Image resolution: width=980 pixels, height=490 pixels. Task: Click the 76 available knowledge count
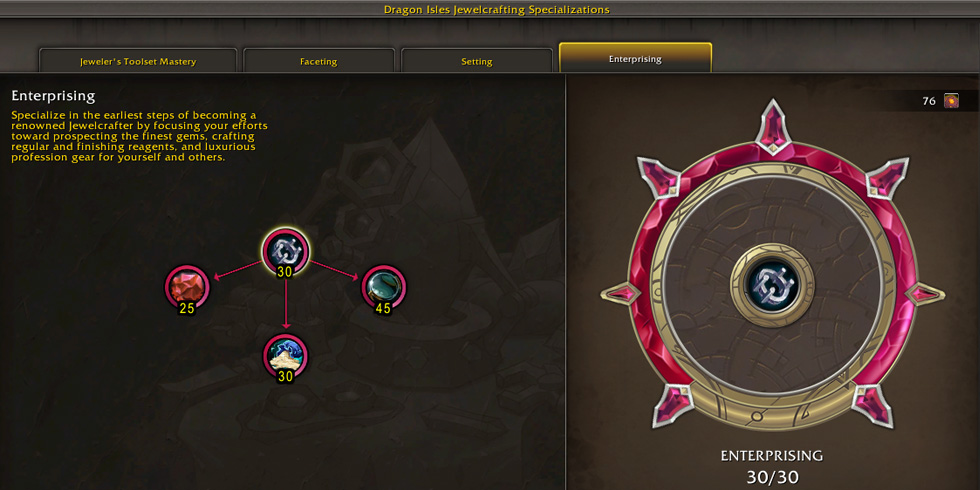point(929,101)
